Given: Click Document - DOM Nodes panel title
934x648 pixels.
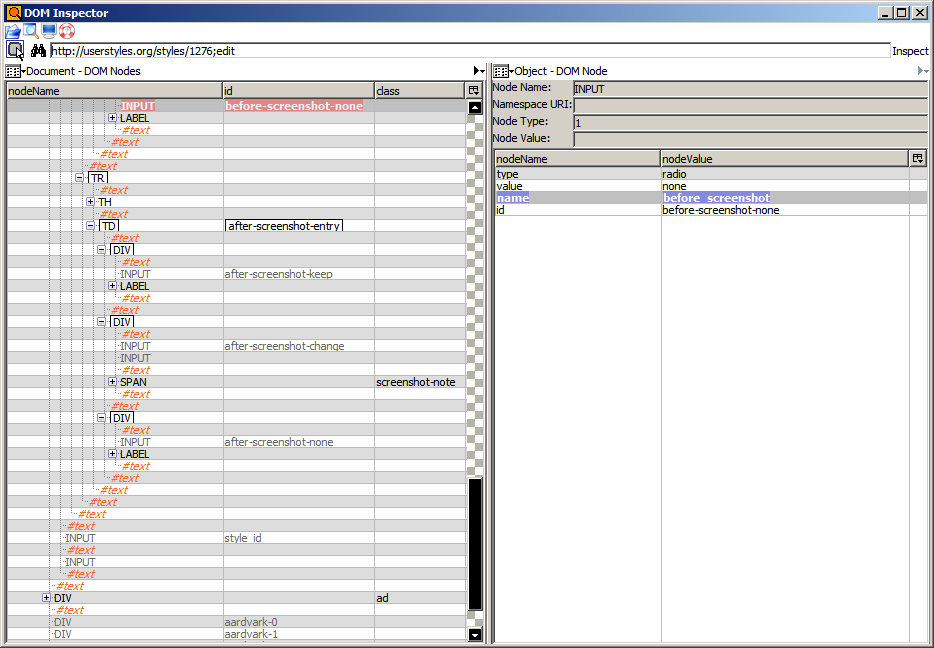Looking at the screenshot, I should pos(83,71).
